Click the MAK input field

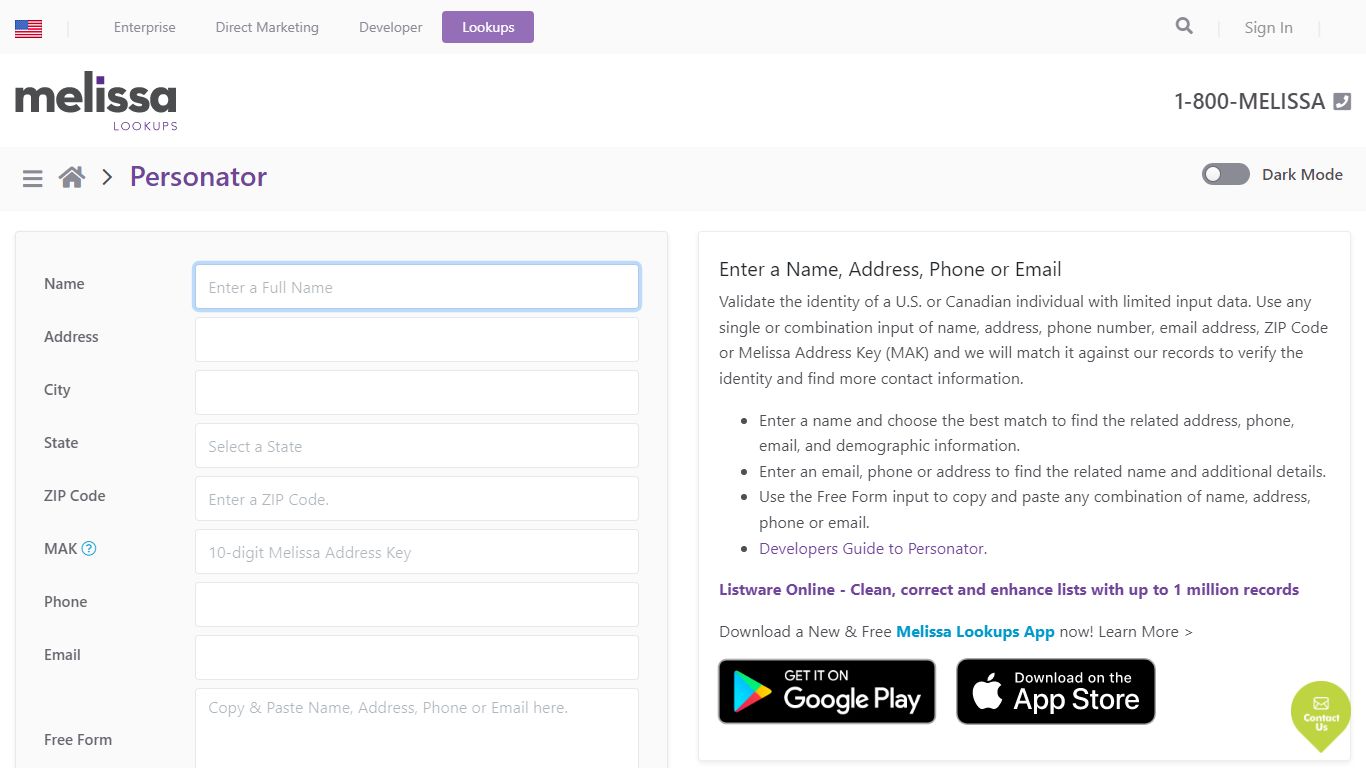coord(417,552)
